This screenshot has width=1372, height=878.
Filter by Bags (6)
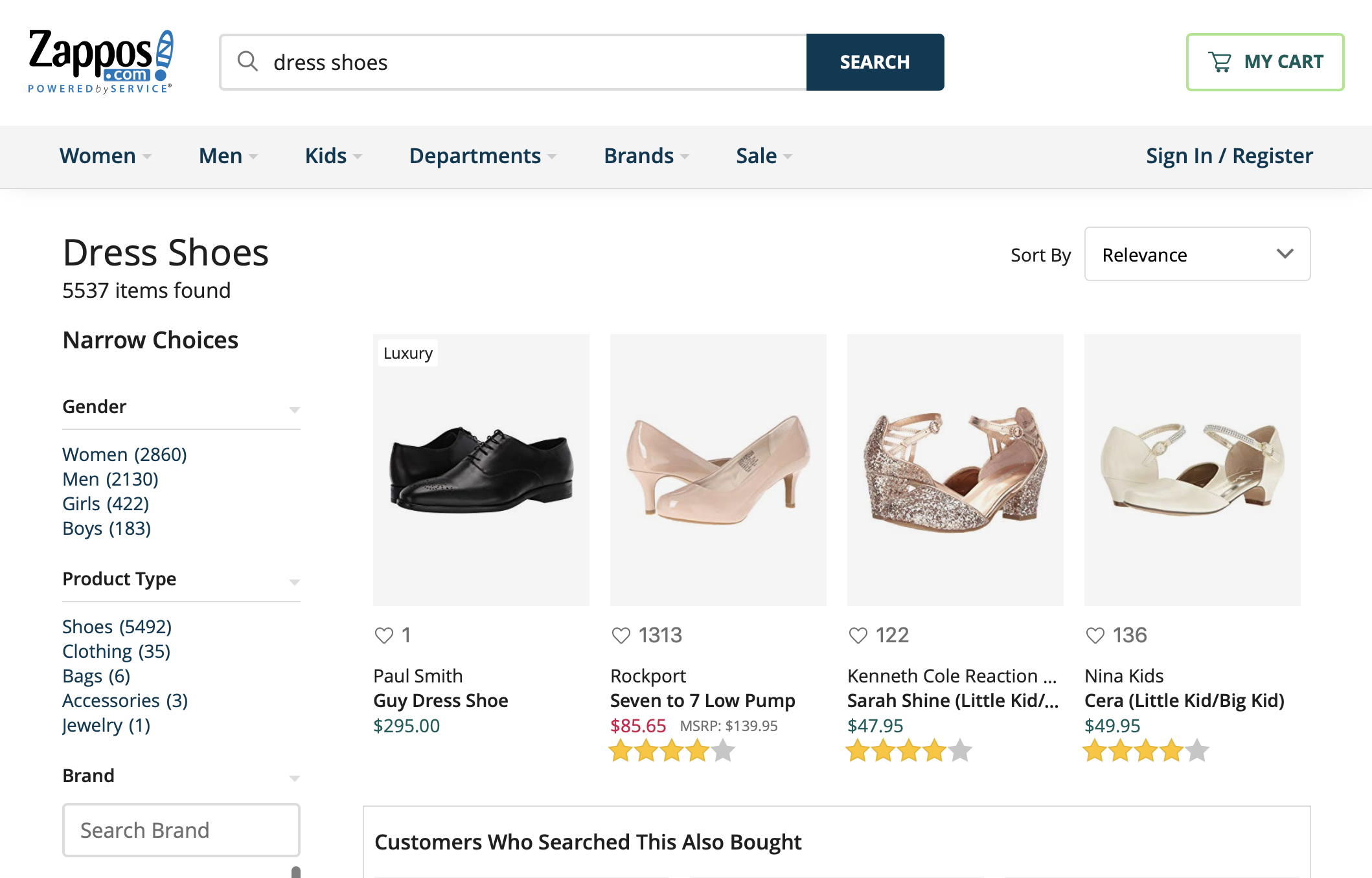[x=97, y=676]
